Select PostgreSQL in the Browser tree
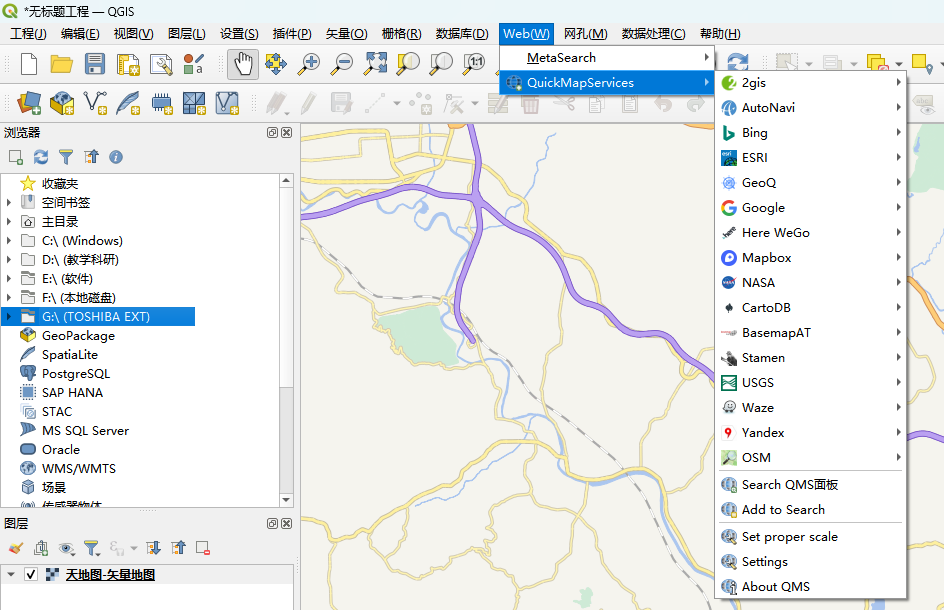Screen dimensions: 944x610 pos(75,373)
